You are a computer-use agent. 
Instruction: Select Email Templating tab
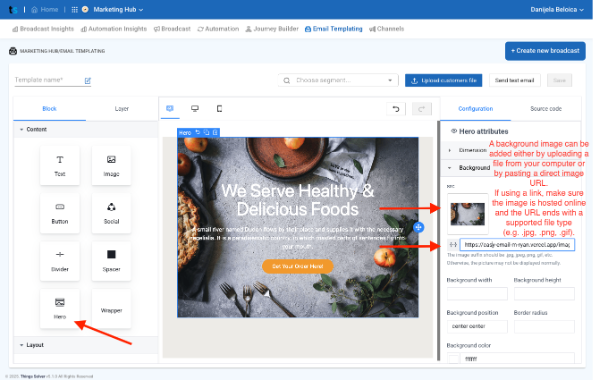pos(334,29)
